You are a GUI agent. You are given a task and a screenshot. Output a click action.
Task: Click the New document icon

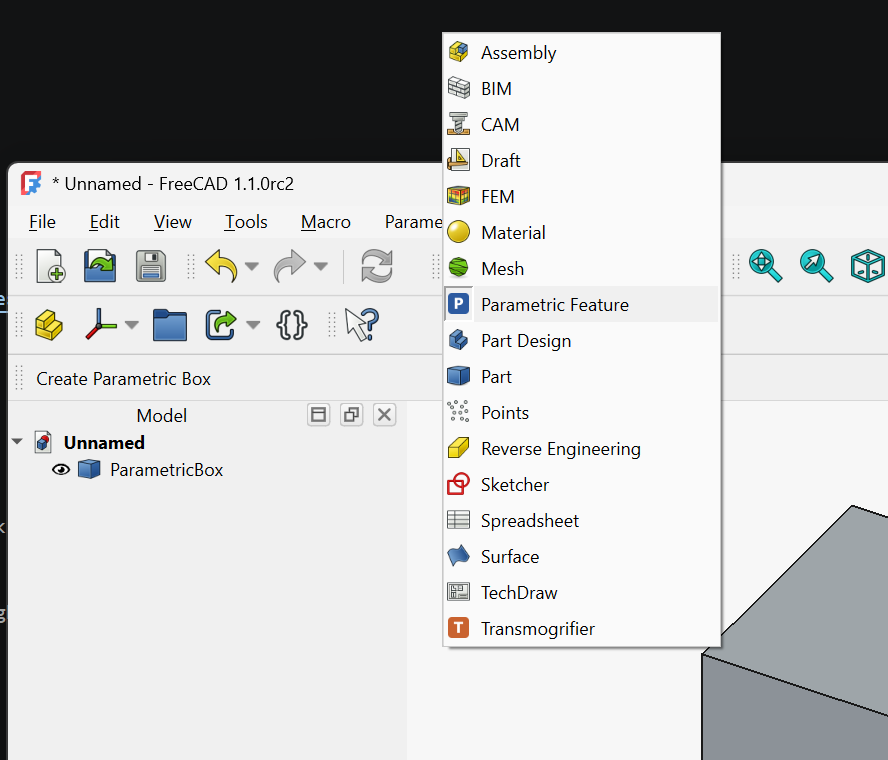tap(51, 266)
